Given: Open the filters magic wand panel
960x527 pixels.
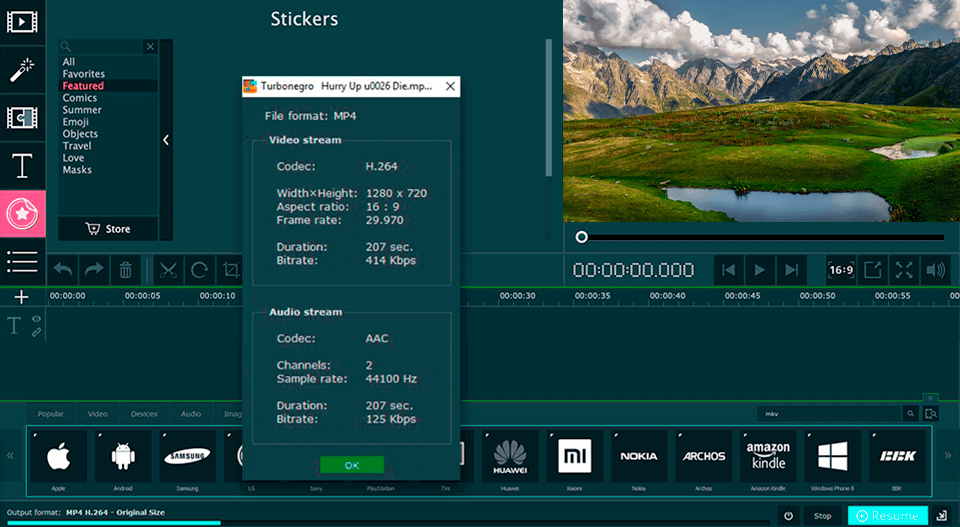Looking at the screenshot, I should [22, 70].
